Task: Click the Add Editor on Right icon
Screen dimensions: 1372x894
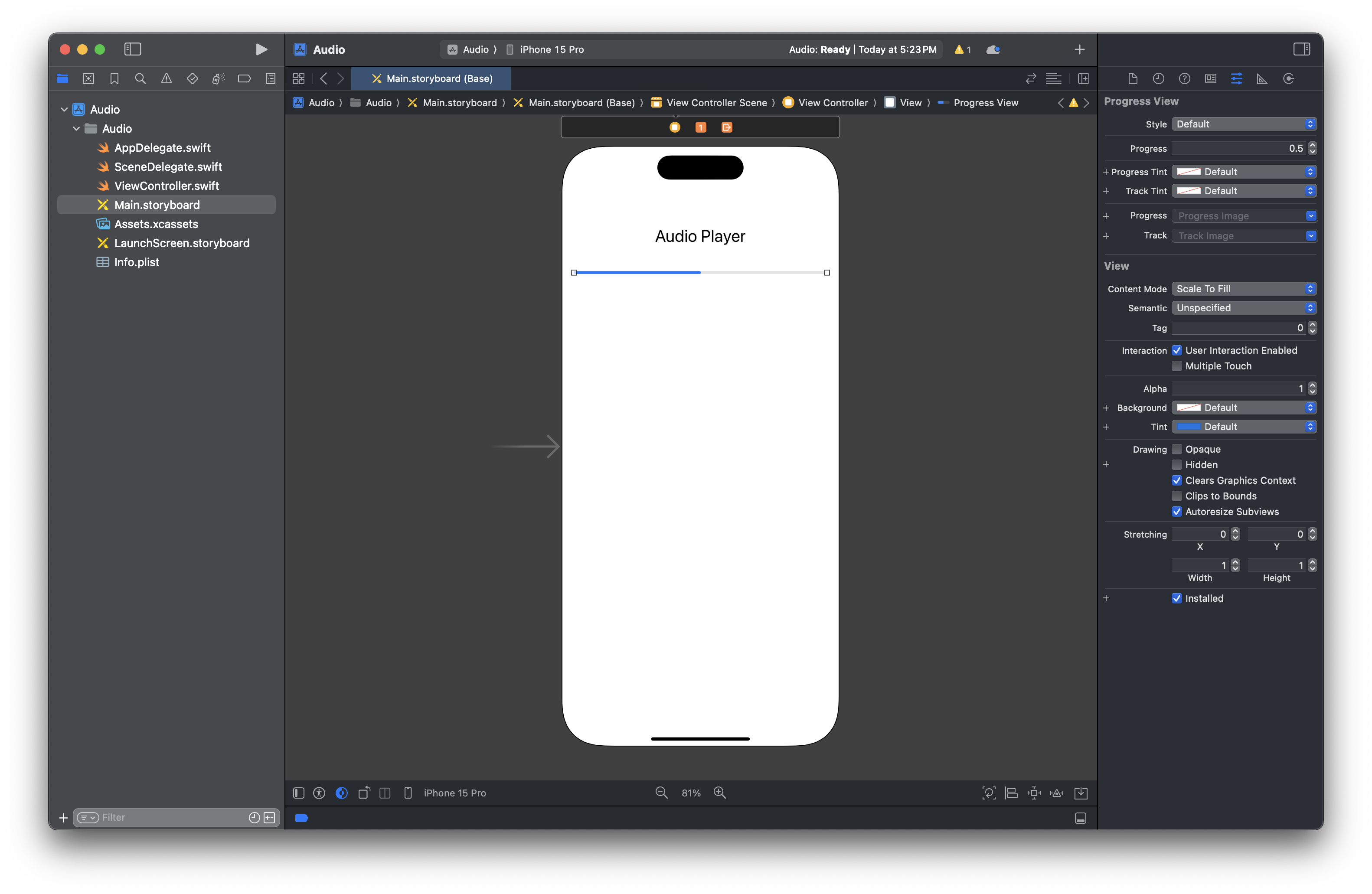Action: 1083,78
